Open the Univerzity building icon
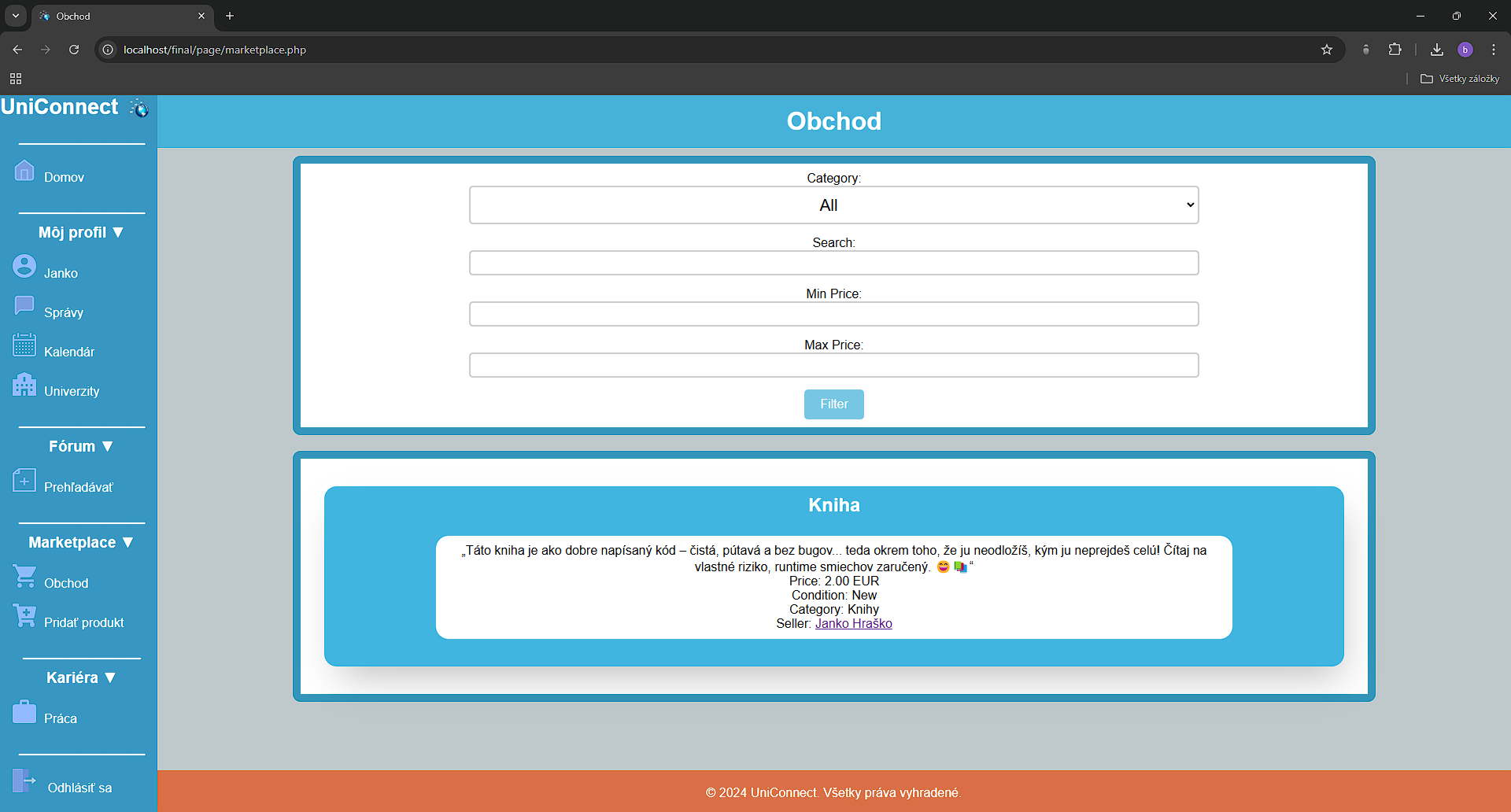The height and width of the screenshot is (812, 1511). point(24,384)
